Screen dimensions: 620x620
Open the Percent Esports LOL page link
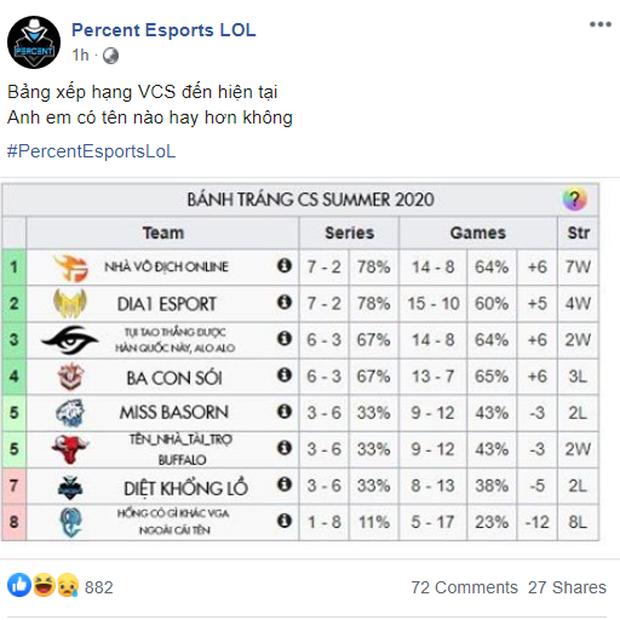tap(164, 30)
